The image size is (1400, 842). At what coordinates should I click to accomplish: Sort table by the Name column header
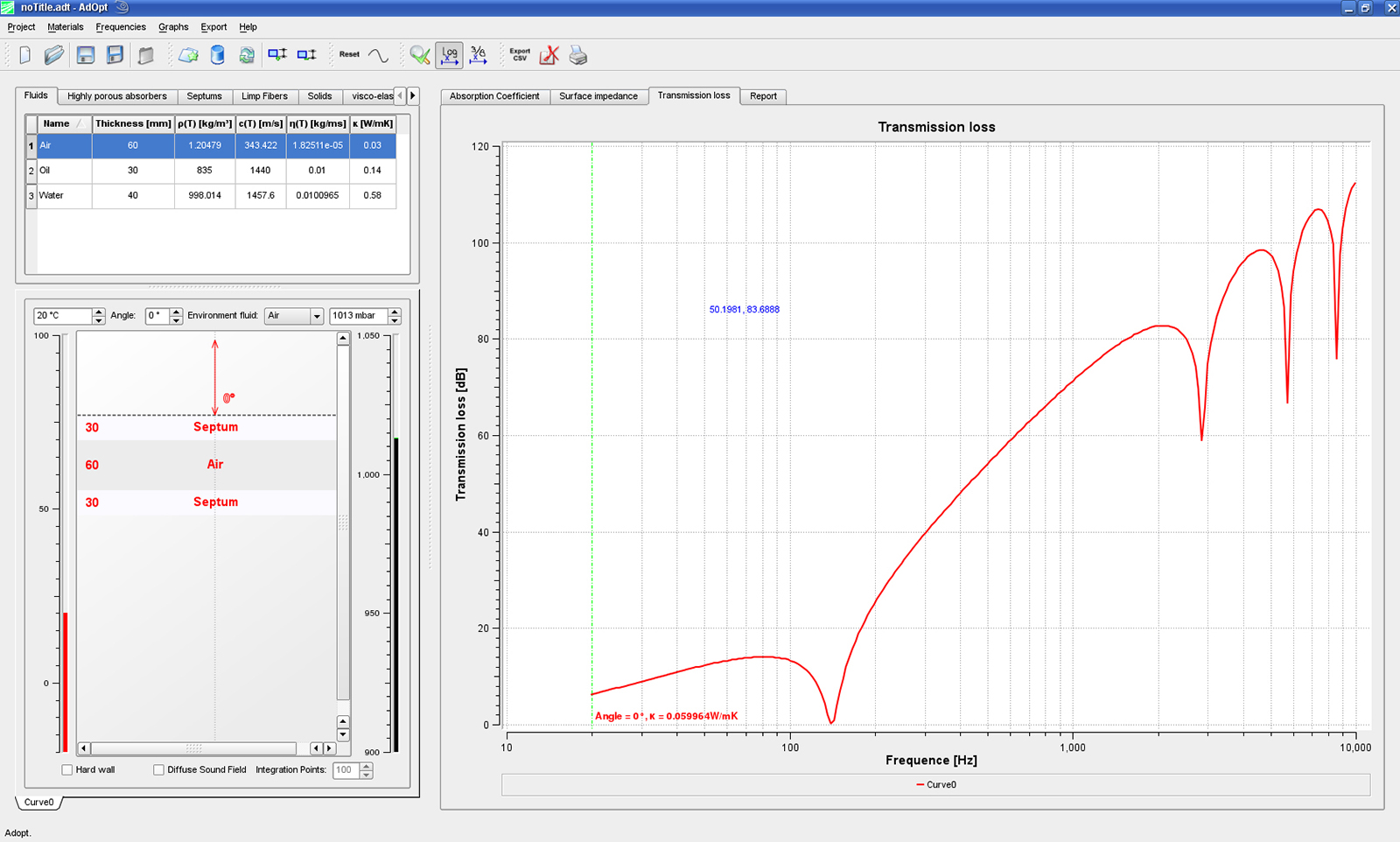(x=65, y=123)
